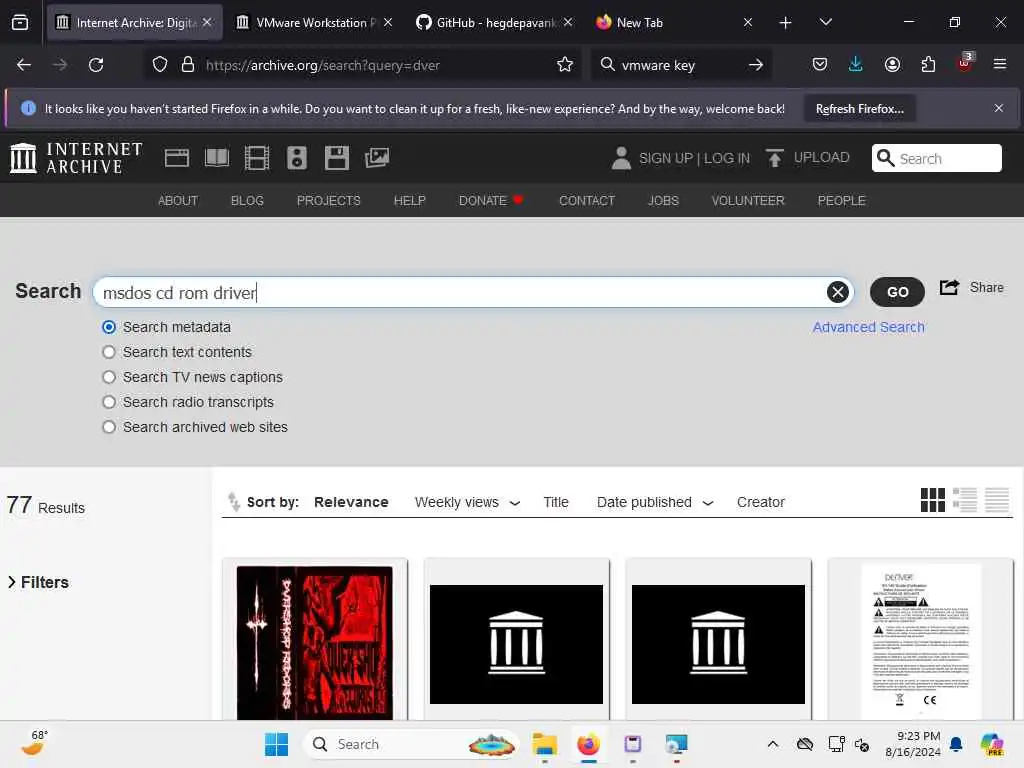Sort results by Title
1024x768 pixels.
click(x=556, y=502)
